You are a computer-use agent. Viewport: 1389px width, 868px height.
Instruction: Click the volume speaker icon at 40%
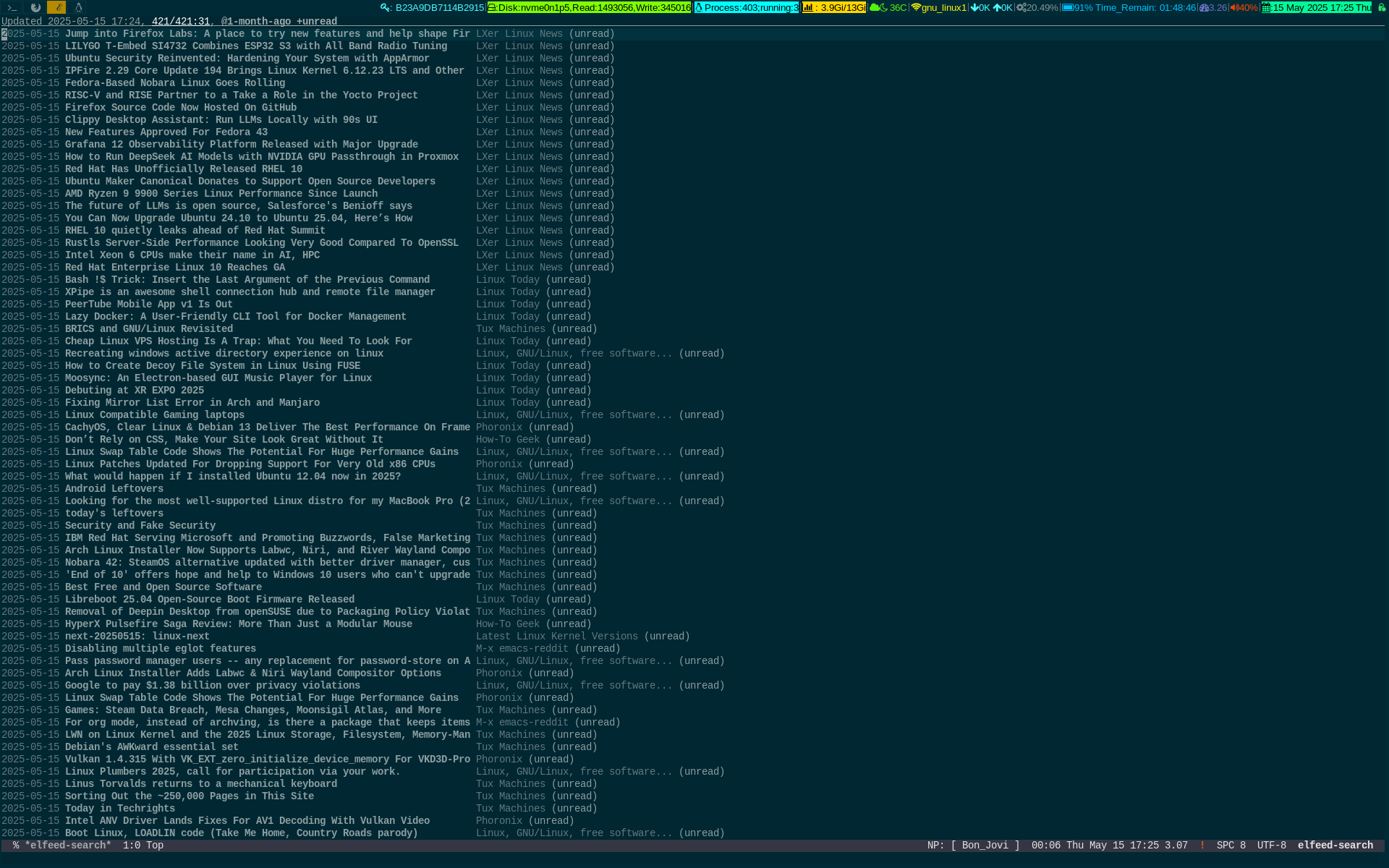(x=1234, y=8)
